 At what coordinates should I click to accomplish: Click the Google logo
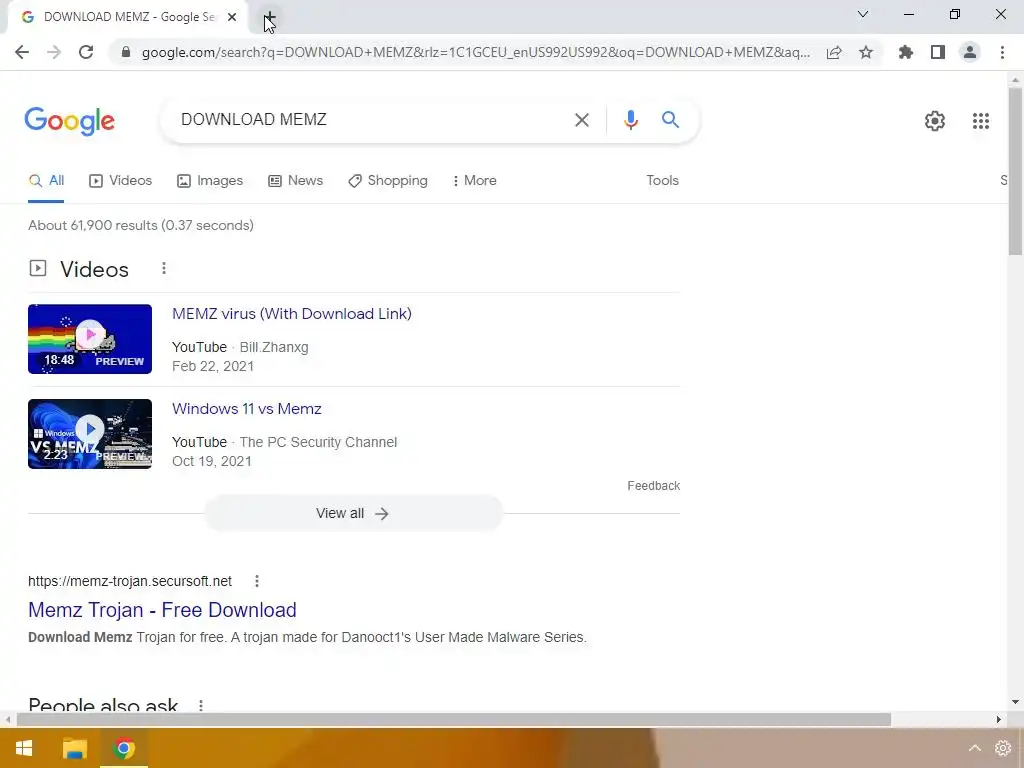click(70, 121)
